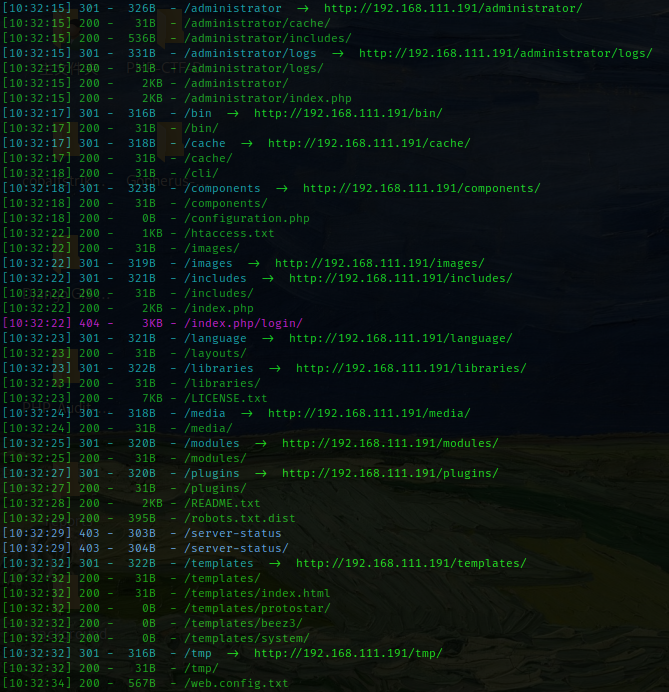
Task: Click the [10:32:34] timestamp
Action: (x=37, y=684)
